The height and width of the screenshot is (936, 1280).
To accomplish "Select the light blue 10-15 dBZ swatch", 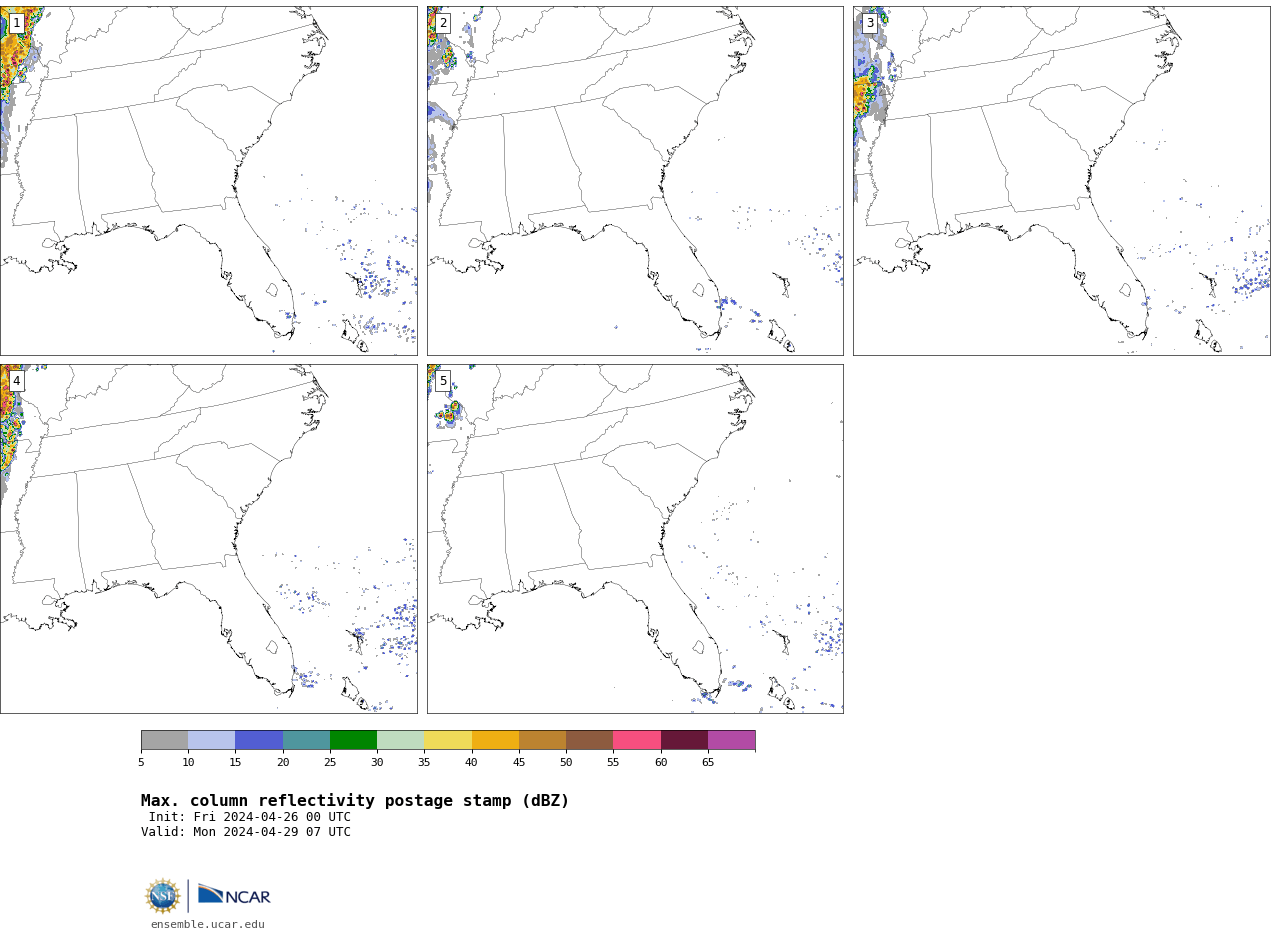I will pyautogui.click(x=211, y=740).
